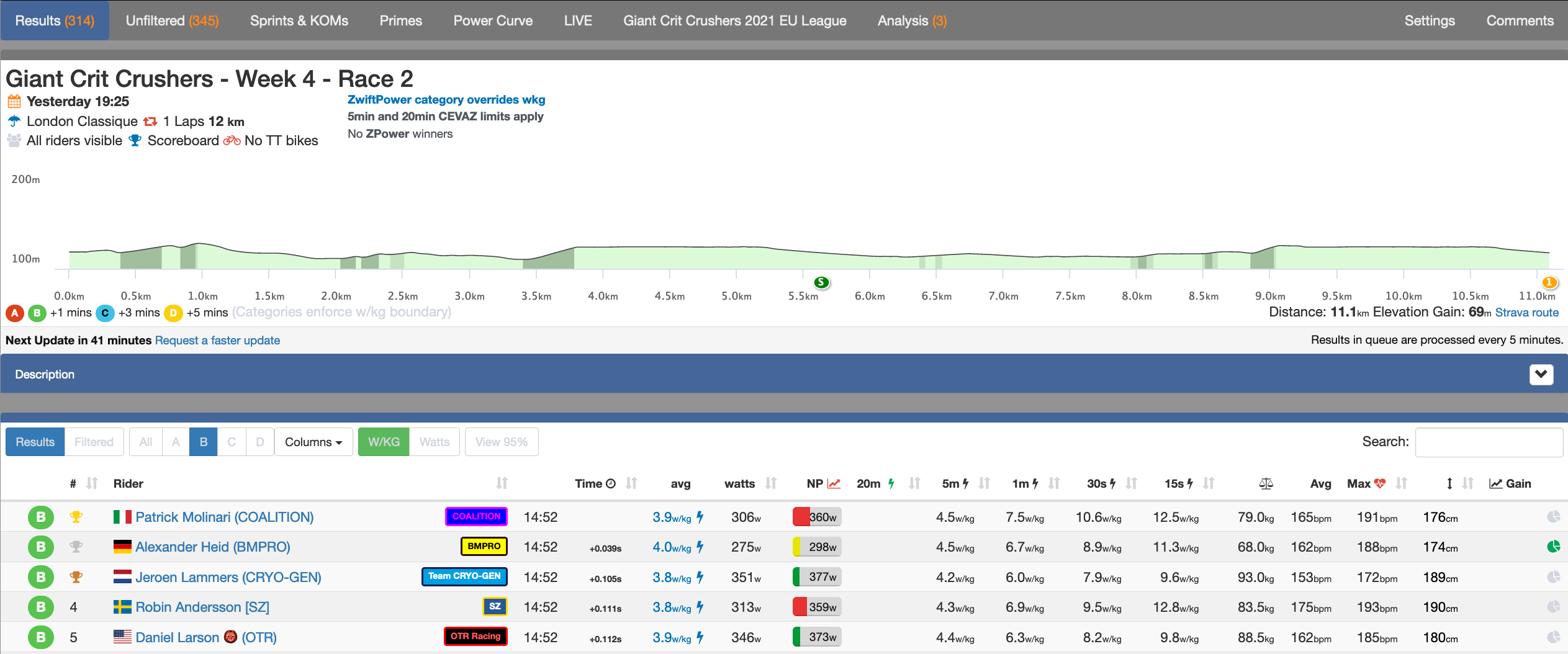Filter results to category A
Viewport: 1568px width, 654px height.
tap(176, 442)
